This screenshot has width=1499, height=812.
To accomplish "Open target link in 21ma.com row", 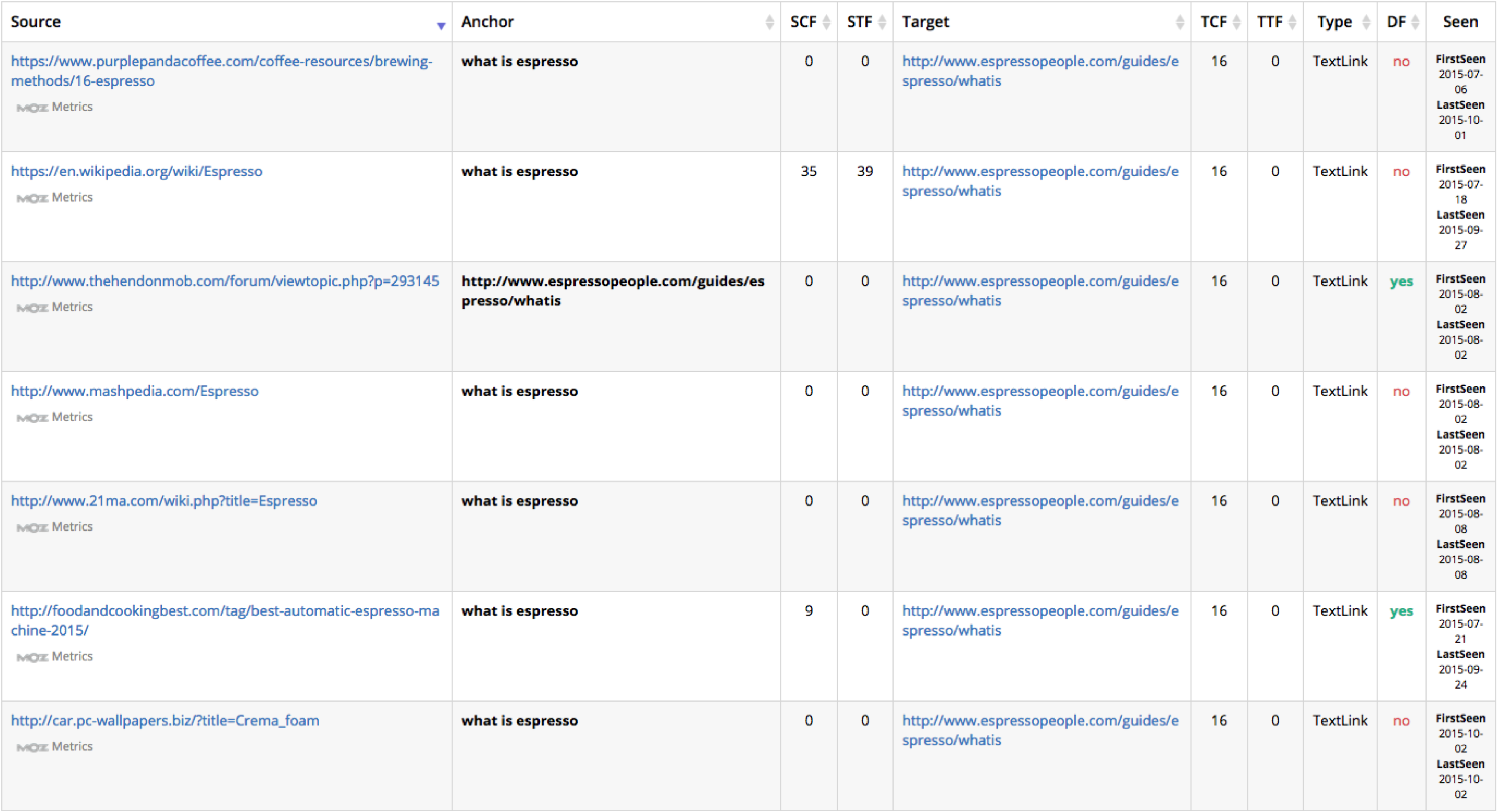I will (1040, 511).
